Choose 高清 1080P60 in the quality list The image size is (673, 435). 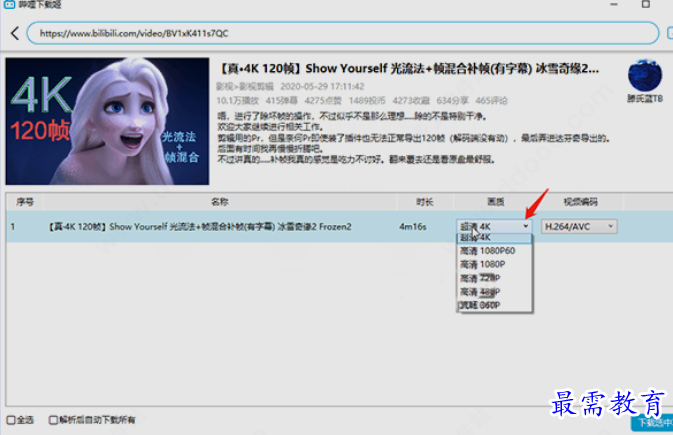pyautogui.click(x=494, y=251)
